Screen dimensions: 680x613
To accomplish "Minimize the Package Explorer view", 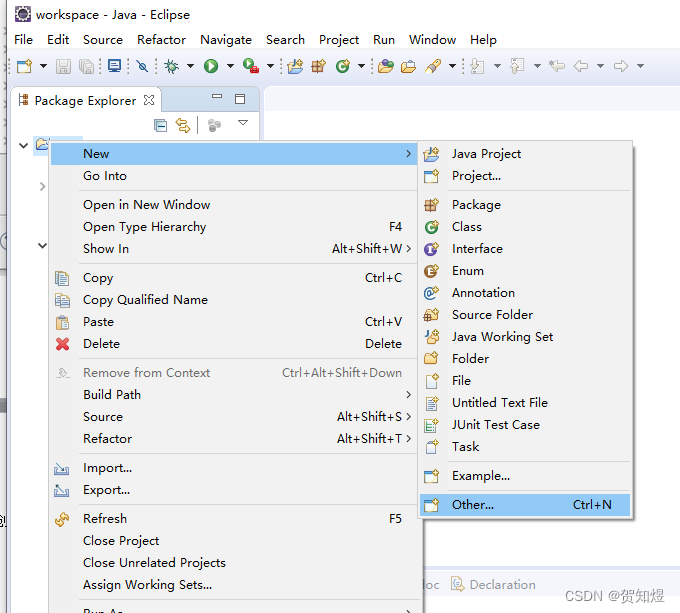I will pos(217,97).
